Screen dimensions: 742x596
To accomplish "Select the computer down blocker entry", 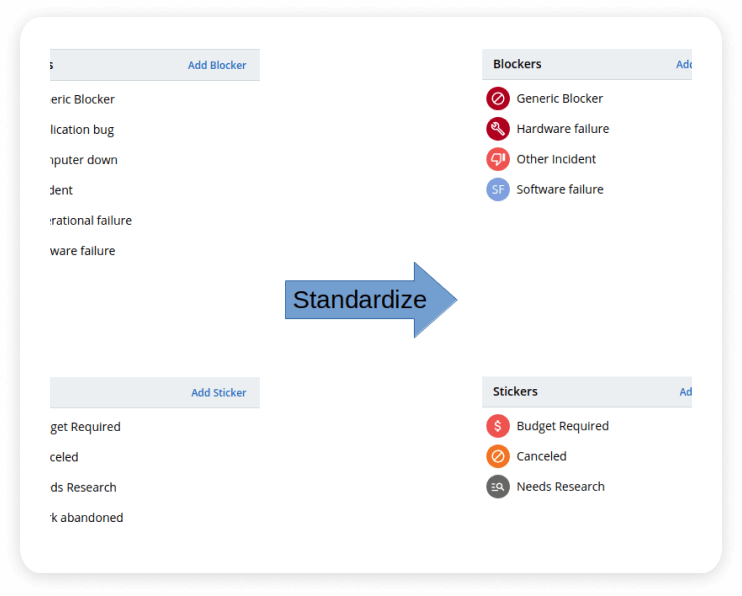I will (x=84, y=160).
